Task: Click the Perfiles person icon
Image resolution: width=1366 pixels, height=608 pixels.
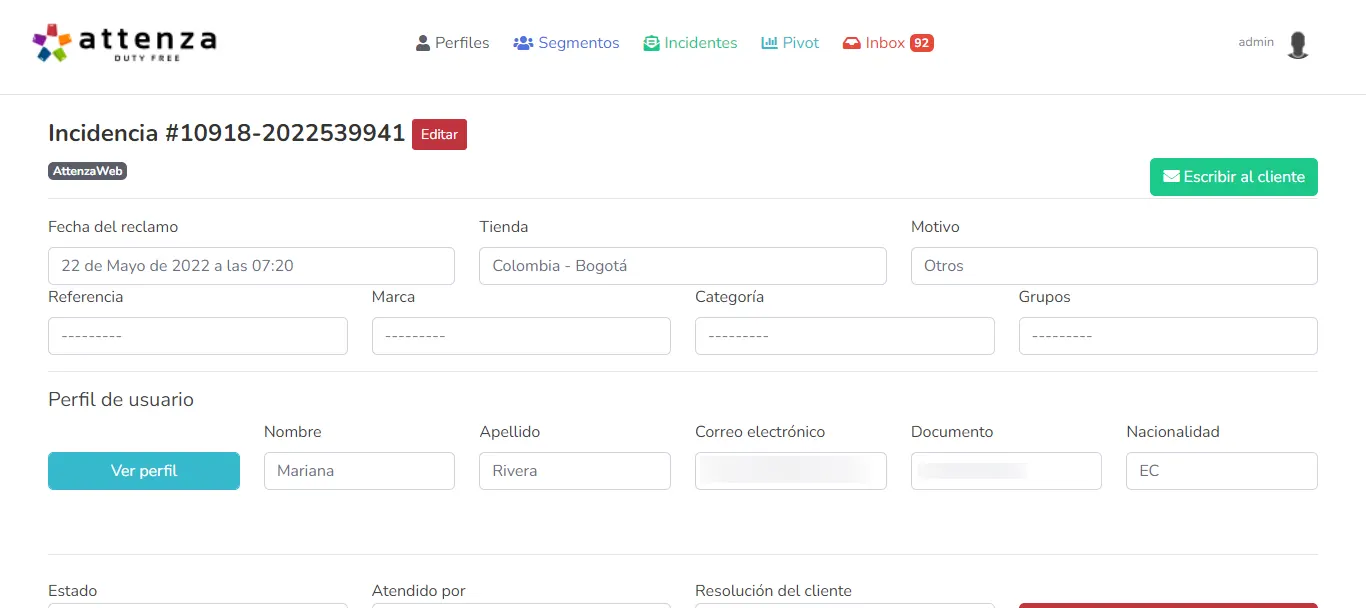Action: [x=423, y=43]
